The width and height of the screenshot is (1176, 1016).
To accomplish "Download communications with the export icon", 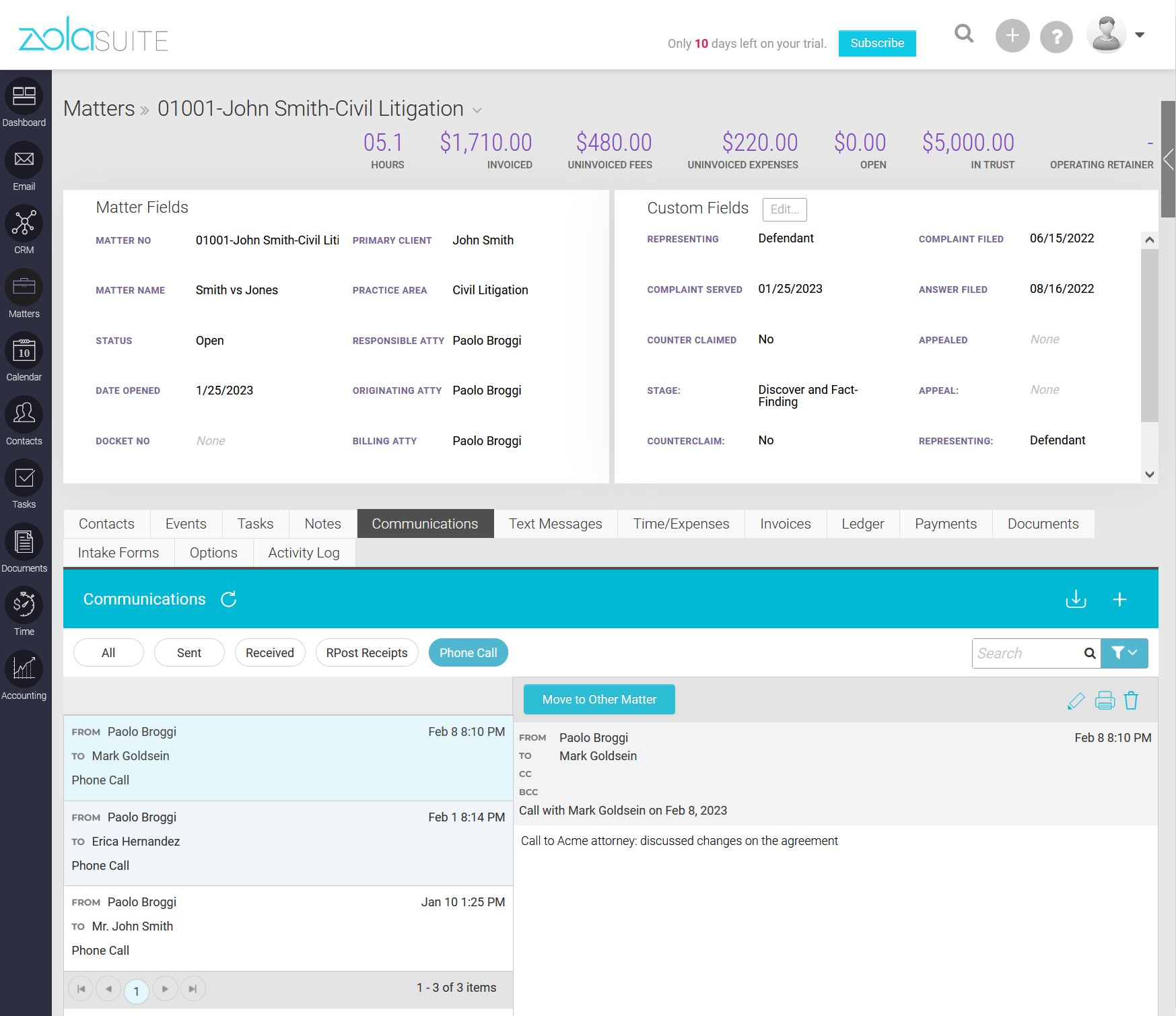I will point(1076,599).
